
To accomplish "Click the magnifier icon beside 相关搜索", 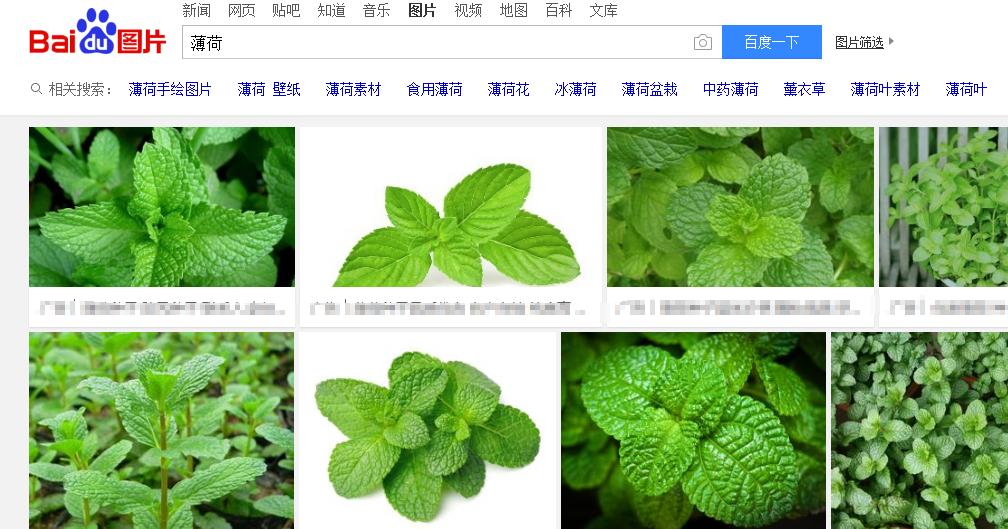I will point(37,89).
